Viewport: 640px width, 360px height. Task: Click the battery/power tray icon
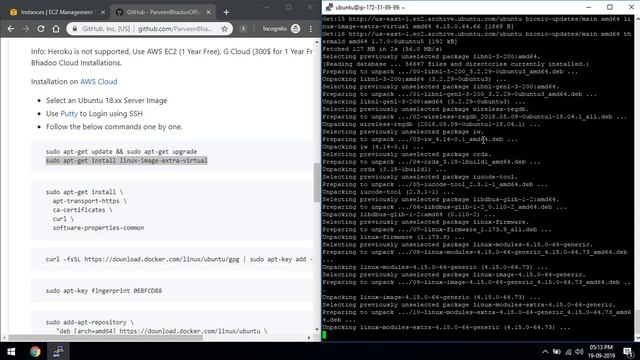pos(557,351)
